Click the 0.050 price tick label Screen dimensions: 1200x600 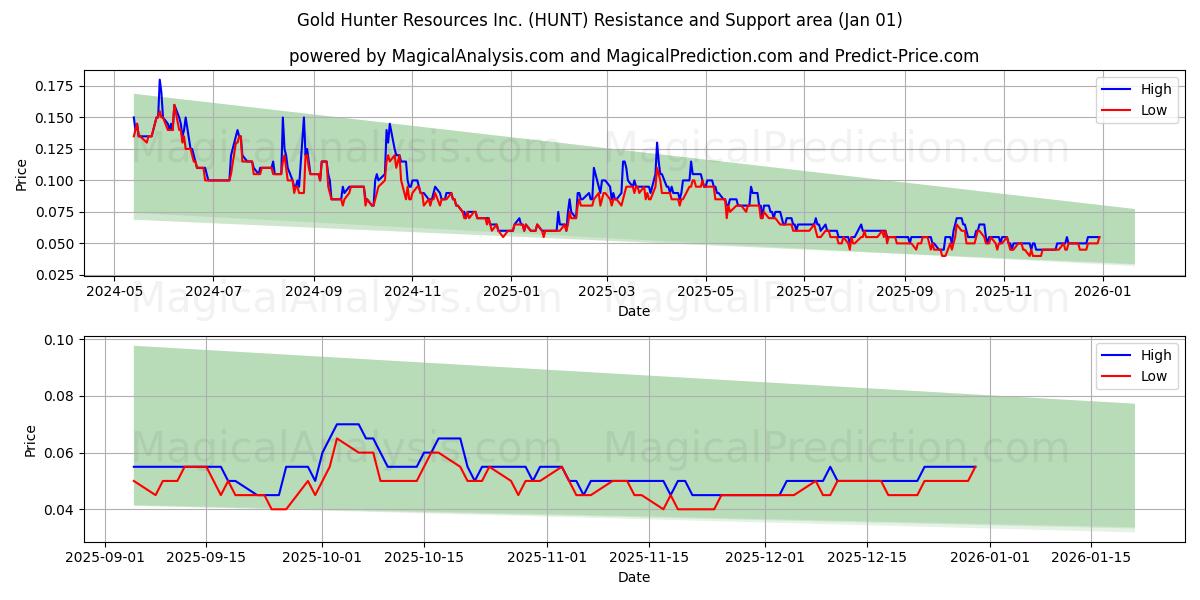coord(57,244)
